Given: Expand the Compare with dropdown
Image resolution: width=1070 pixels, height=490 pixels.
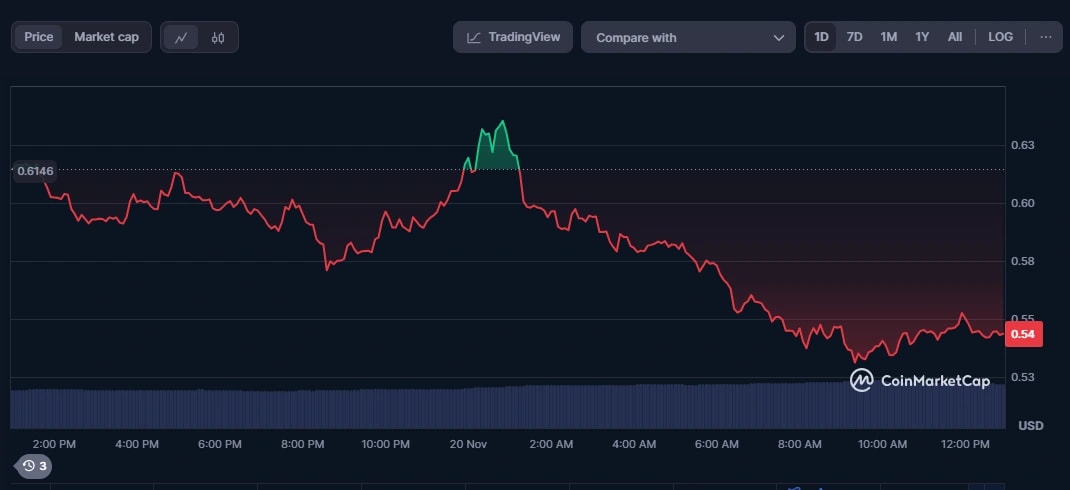Looking at the screenshot, I should pyautogui.click(x=688, y=37).
